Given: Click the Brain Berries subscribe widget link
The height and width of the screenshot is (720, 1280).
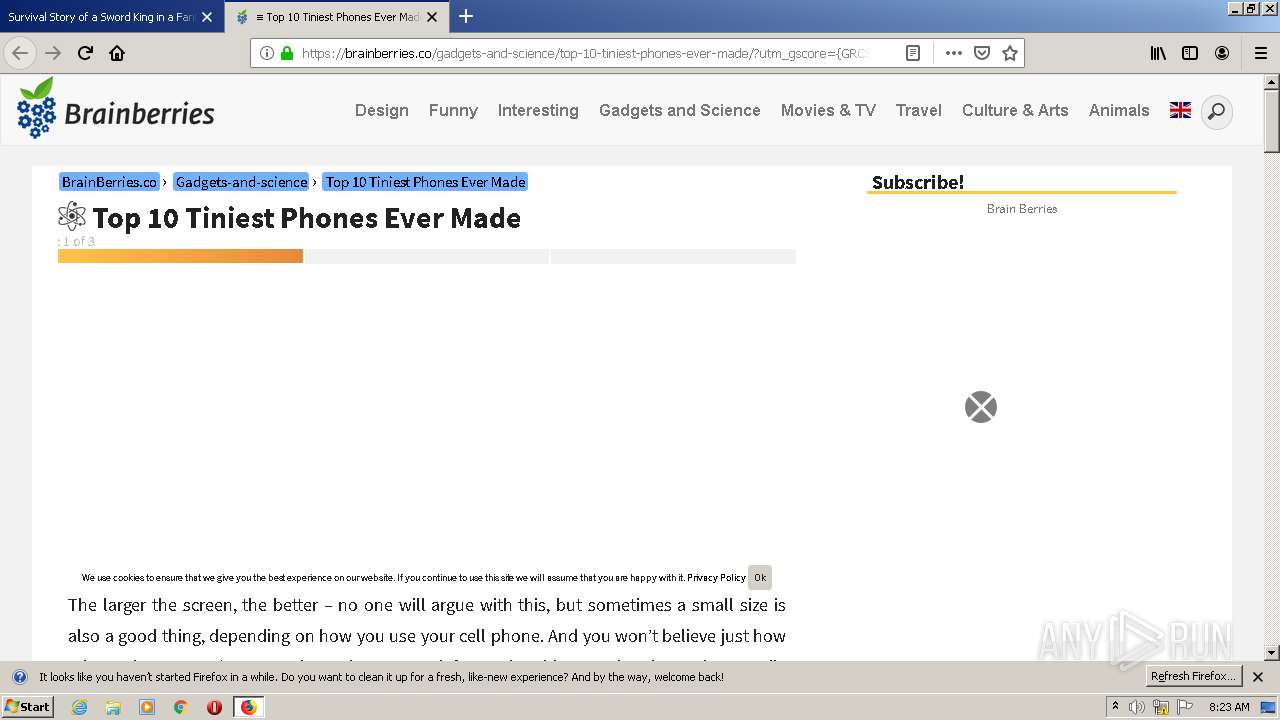Looking at the screenshot, I should pyautogui.click(x=1022, y=208).
